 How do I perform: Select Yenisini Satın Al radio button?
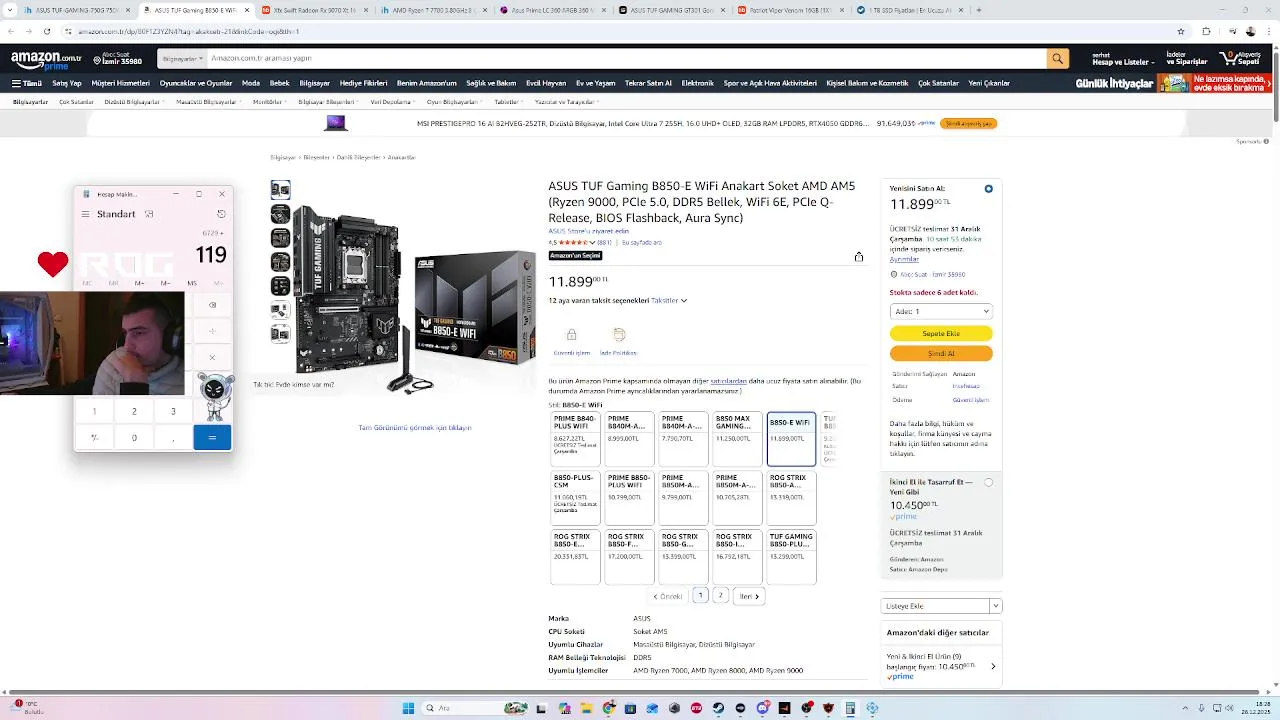(x=988, y=189)
